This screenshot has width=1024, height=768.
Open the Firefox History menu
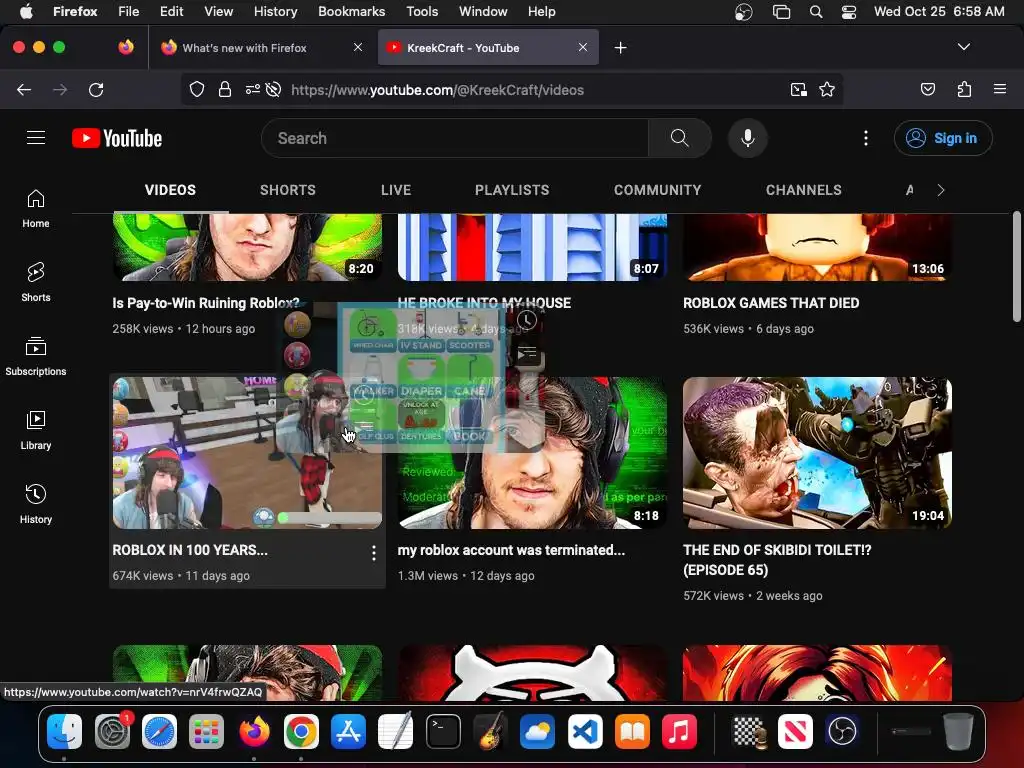(275, 12)
